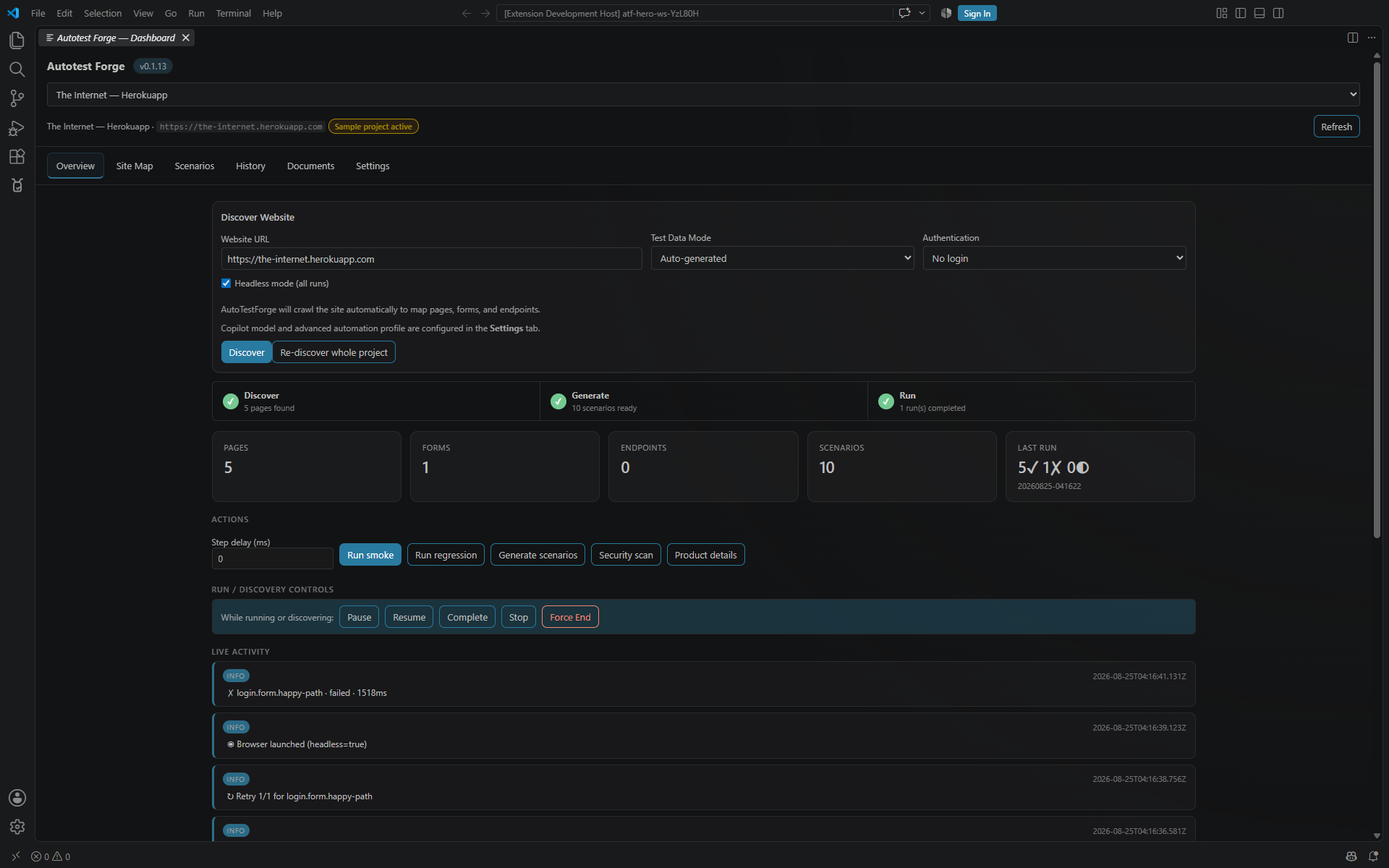Go forward with the navigation arrow
The height and width of the screenshot is (868, 1389).
[x=485, y=13]
